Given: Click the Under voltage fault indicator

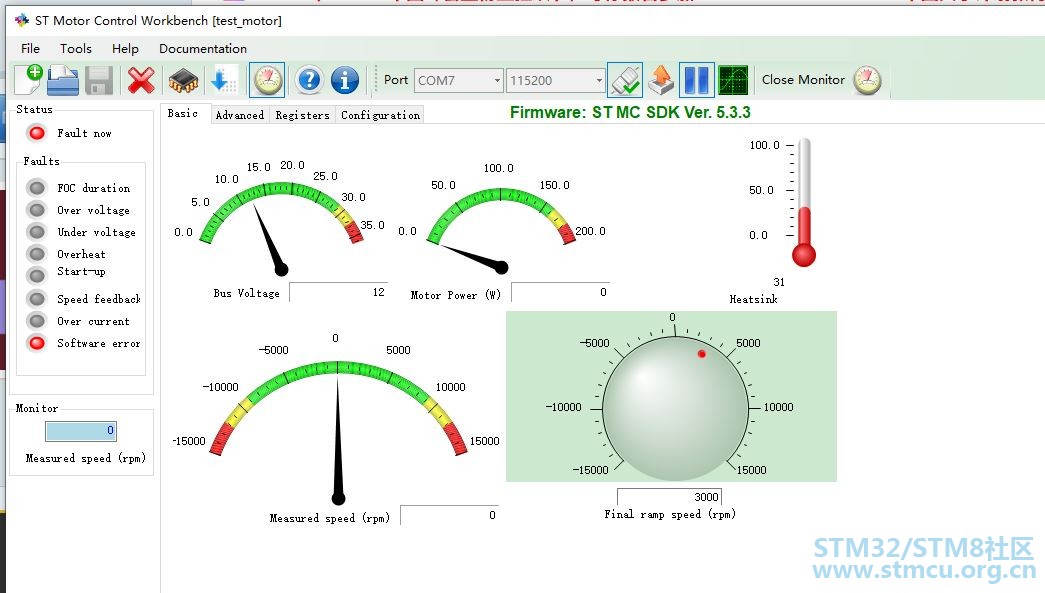Looking at the screenshot, I should (x=37, y=232).
